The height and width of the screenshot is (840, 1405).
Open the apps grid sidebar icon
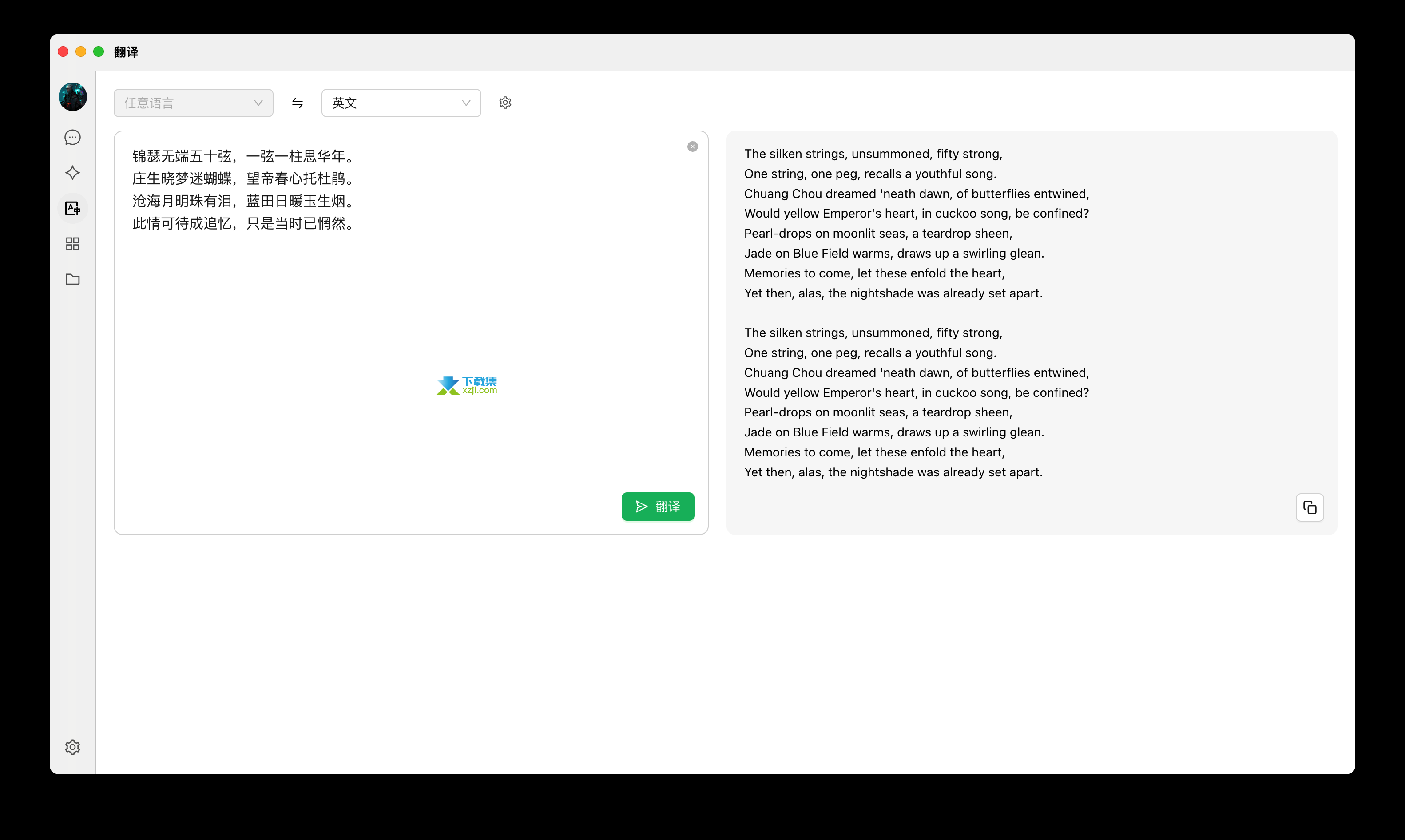click(x=72, y=244)
